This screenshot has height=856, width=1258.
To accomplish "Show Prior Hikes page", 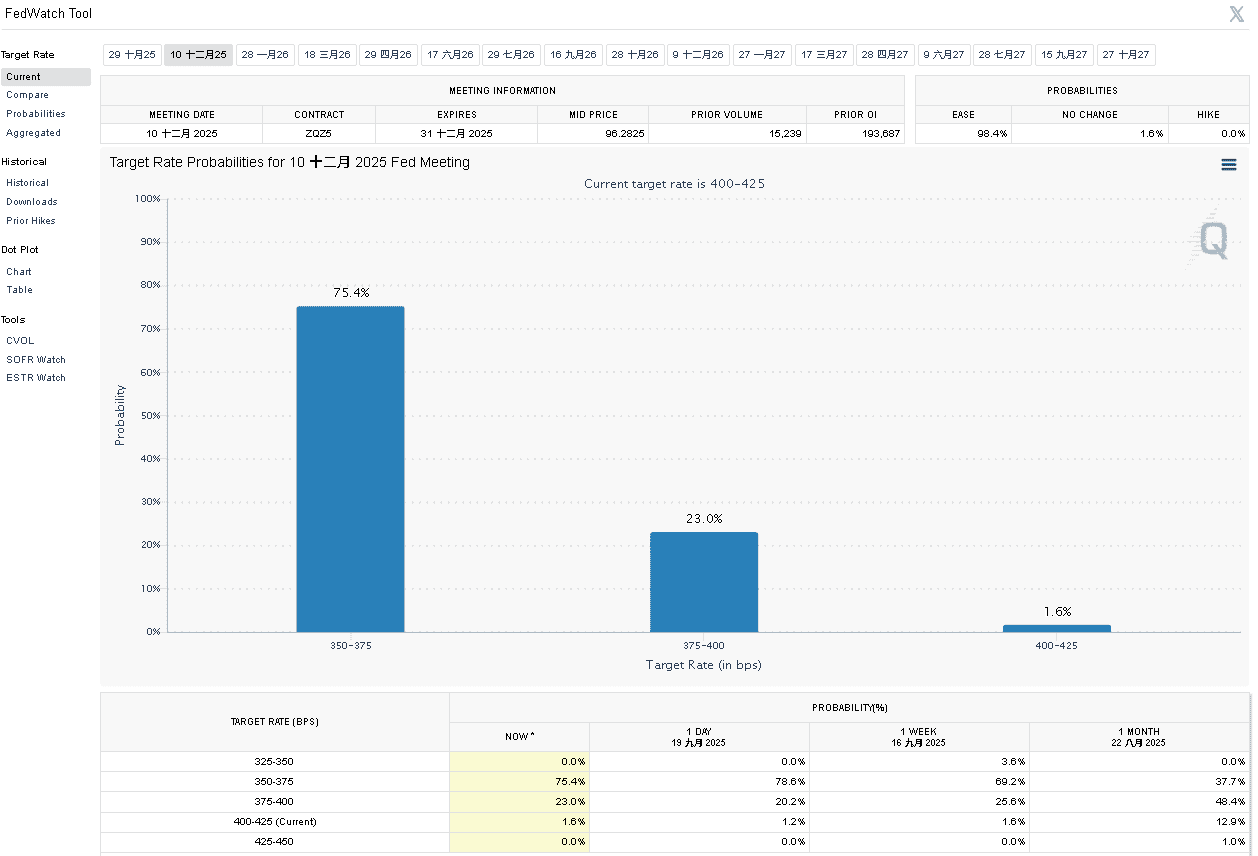I will point(31,221).
